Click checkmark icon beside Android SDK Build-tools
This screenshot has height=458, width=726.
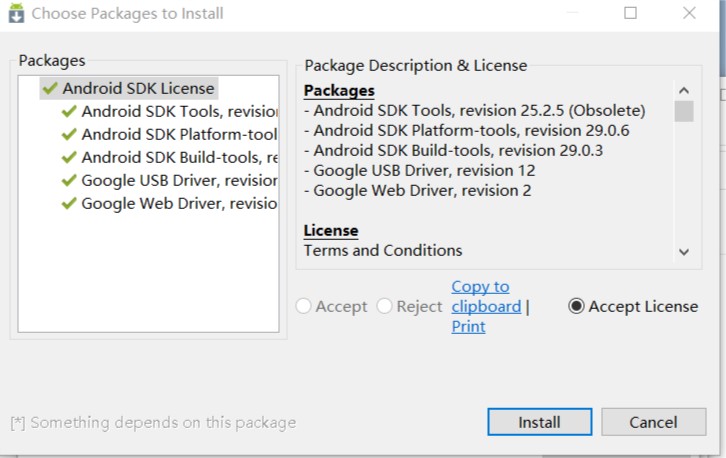pyautogui.click(x=69, y=157)
